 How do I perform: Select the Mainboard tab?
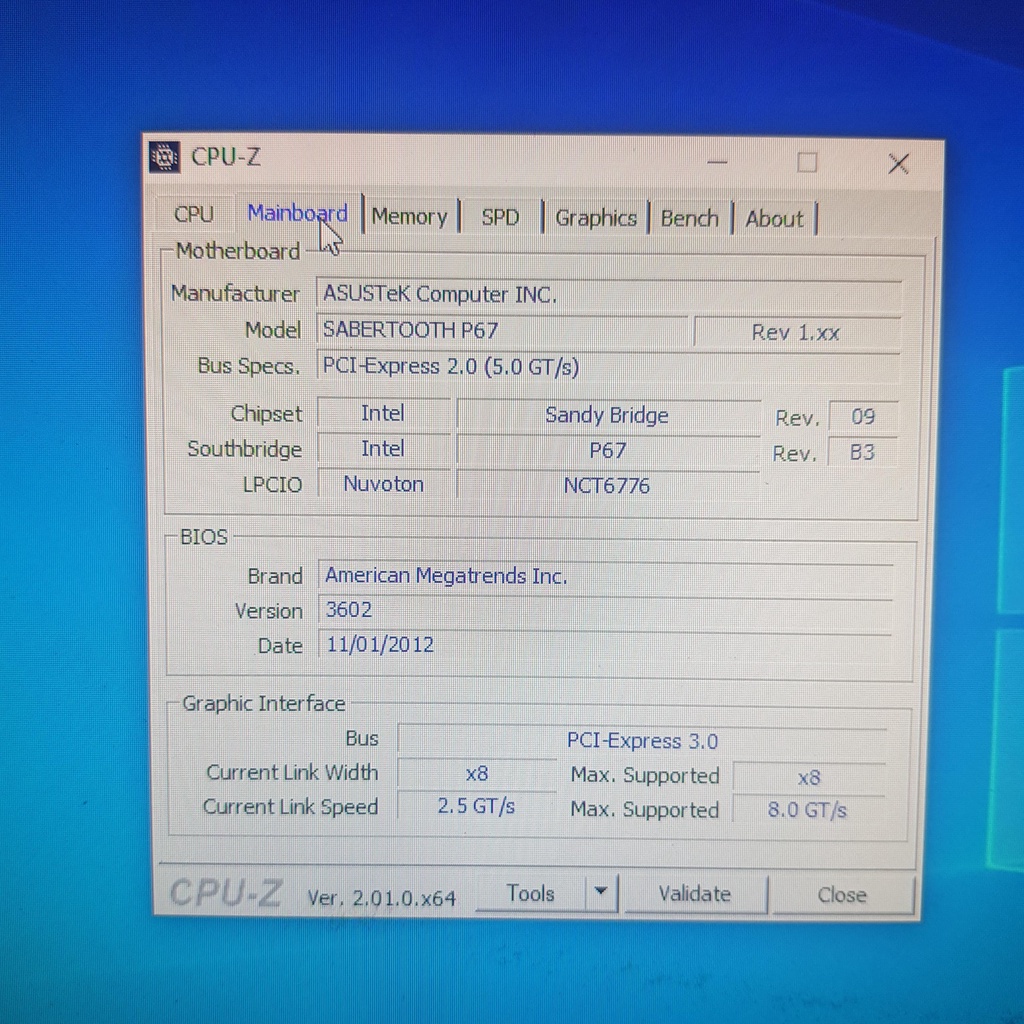297,214
